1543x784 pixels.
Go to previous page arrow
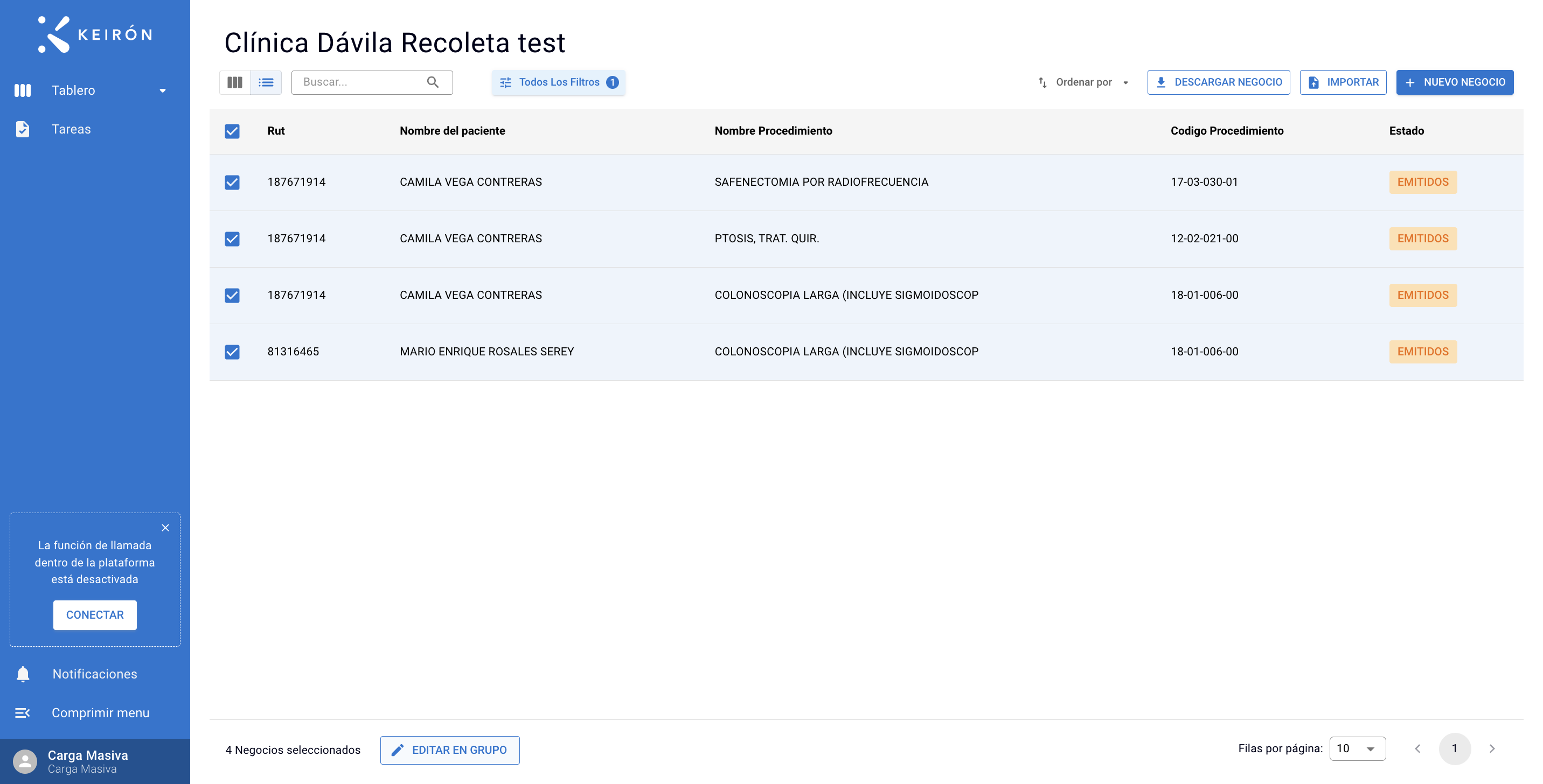pos(1417,748)
